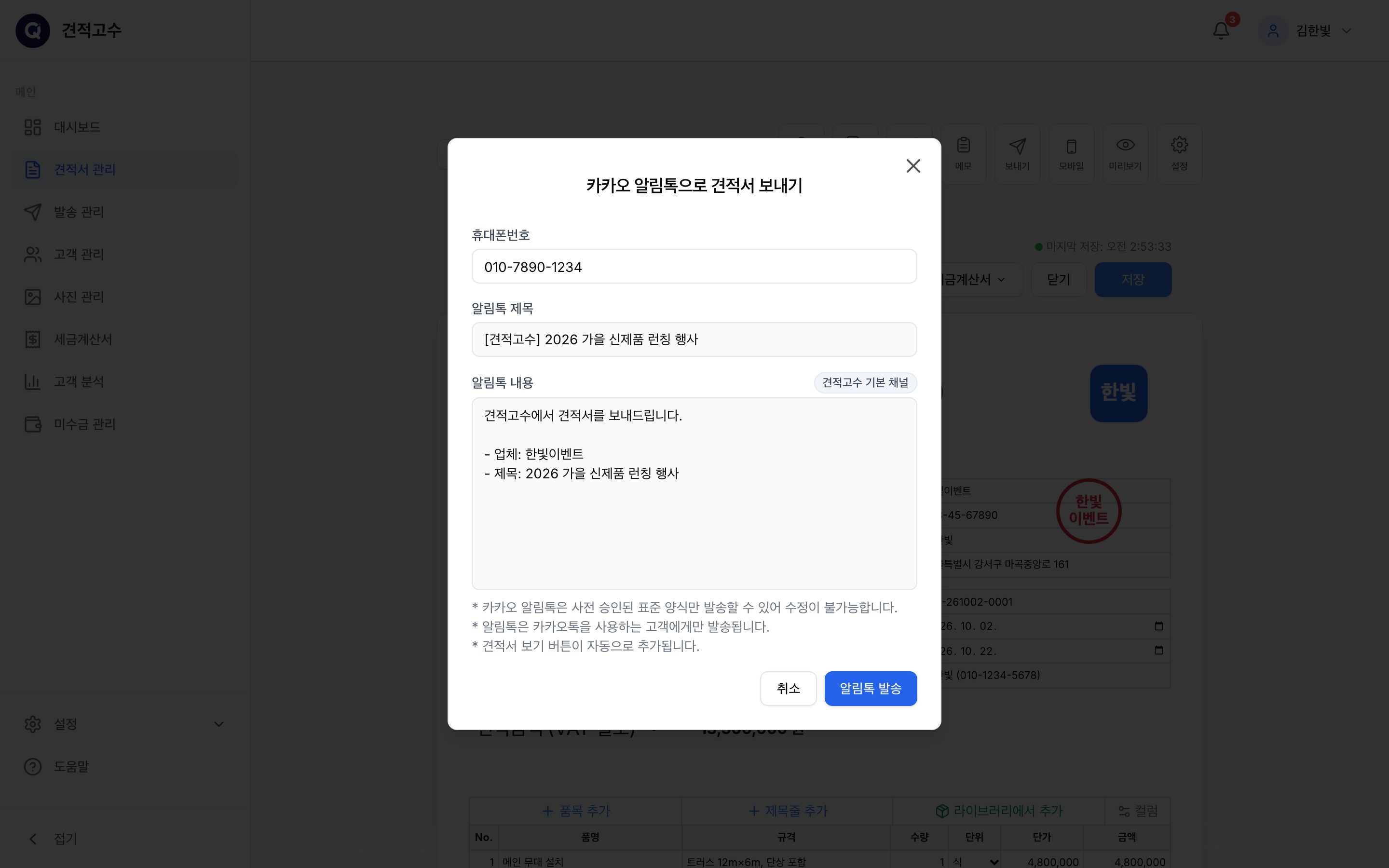Click the red 한빛이벤트 stamp image

tap(1088, 510)
